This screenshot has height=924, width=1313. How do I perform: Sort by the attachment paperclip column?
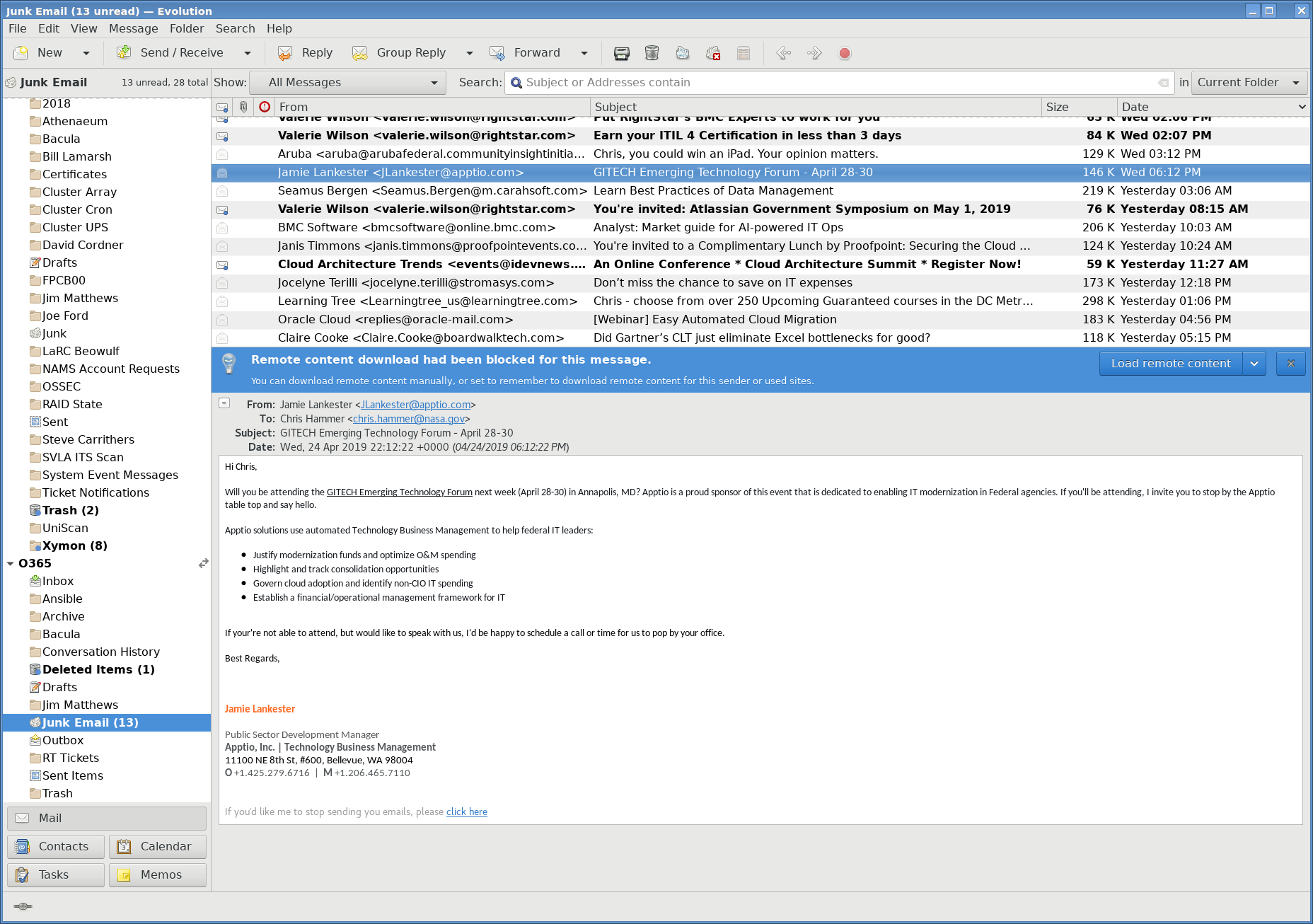243,107
